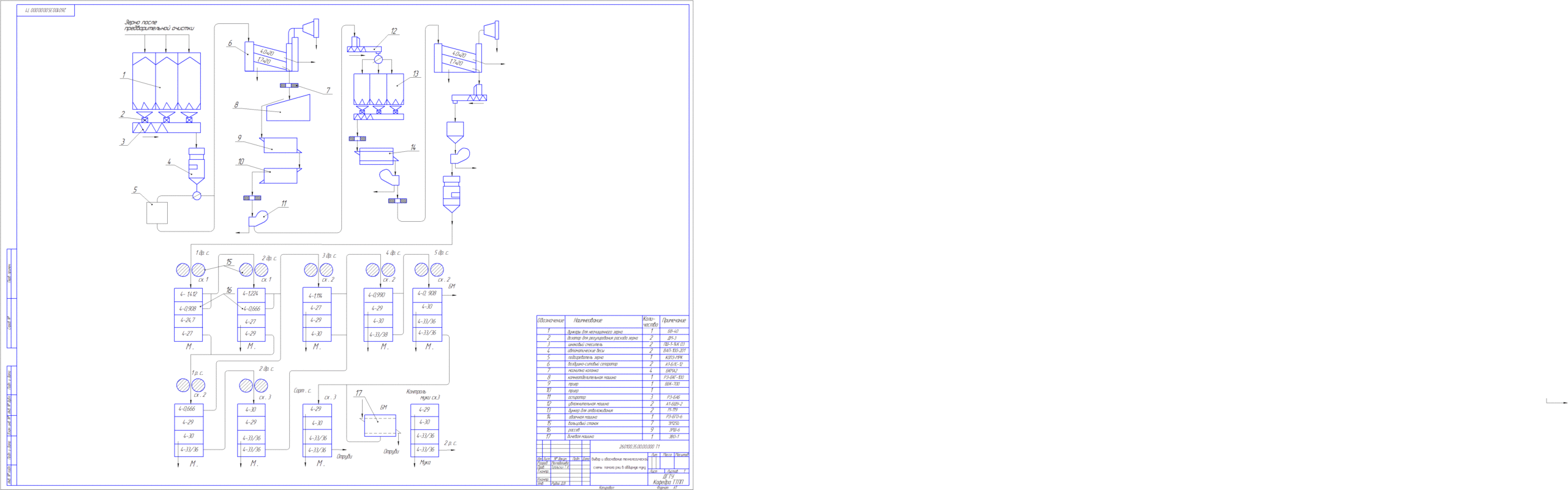Select the table header 'Обозначение'
Screen dimensions: 1568x490
point(551,320)
